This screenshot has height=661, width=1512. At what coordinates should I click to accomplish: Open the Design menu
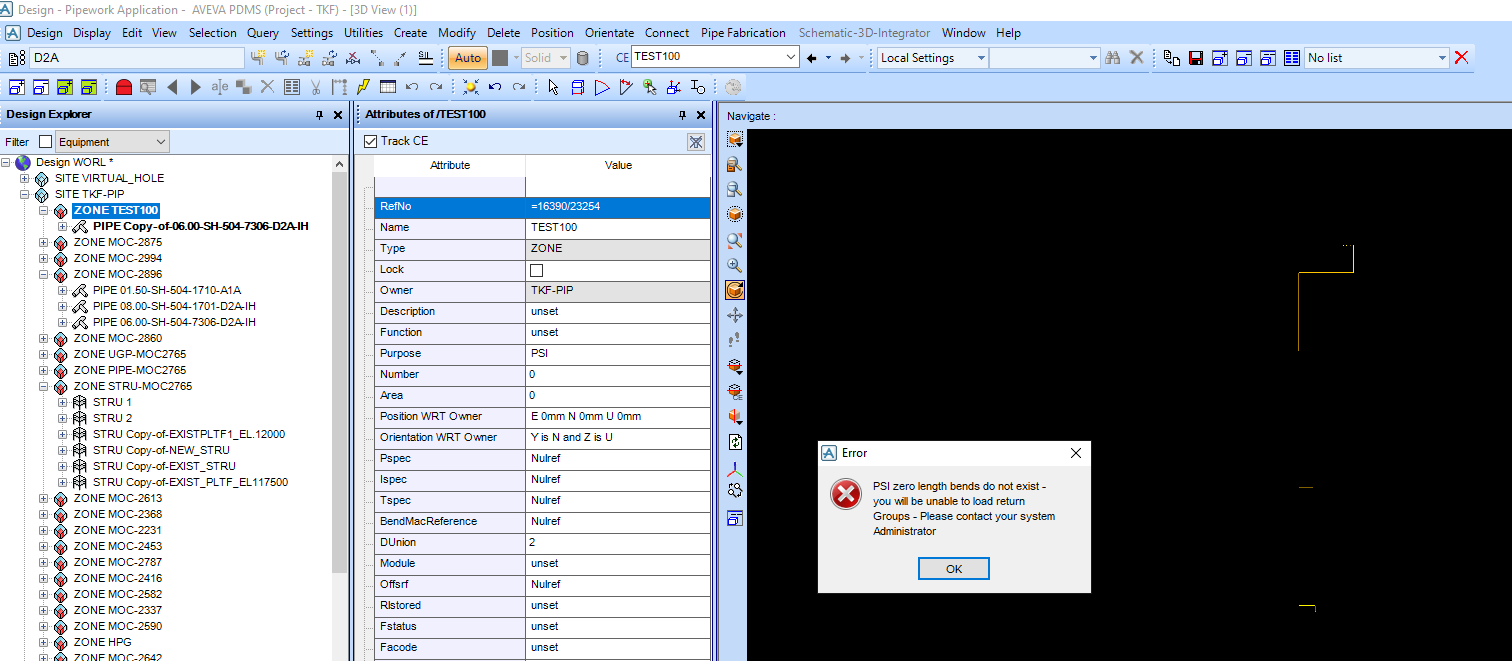click(44, 33)
